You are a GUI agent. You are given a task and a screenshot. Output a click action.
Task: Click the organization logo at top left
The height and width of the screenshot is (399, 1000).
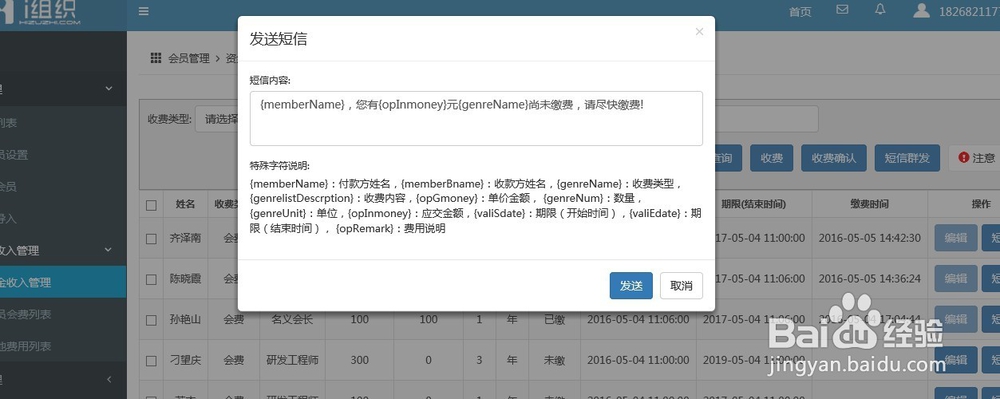pos(41,13)
